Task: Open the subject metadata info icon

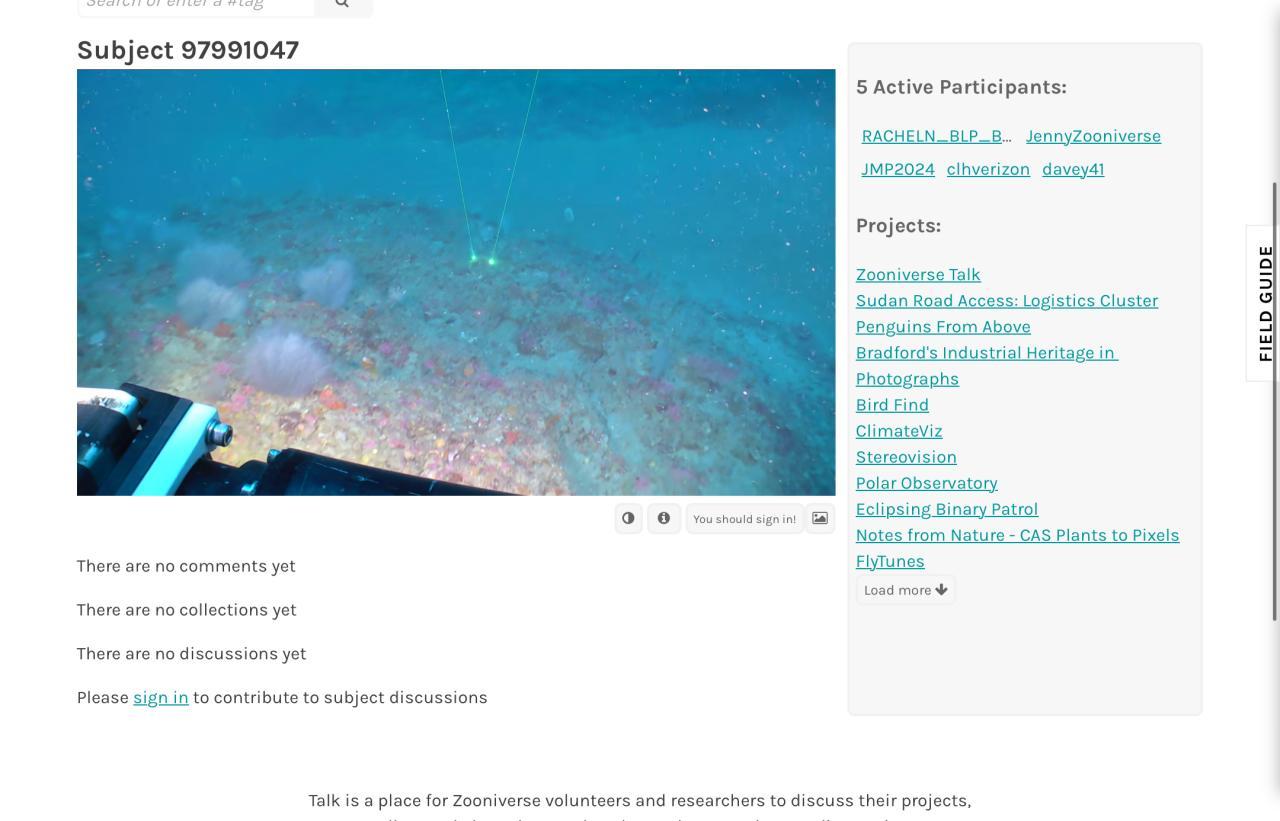Action: [x=664, y=518]
